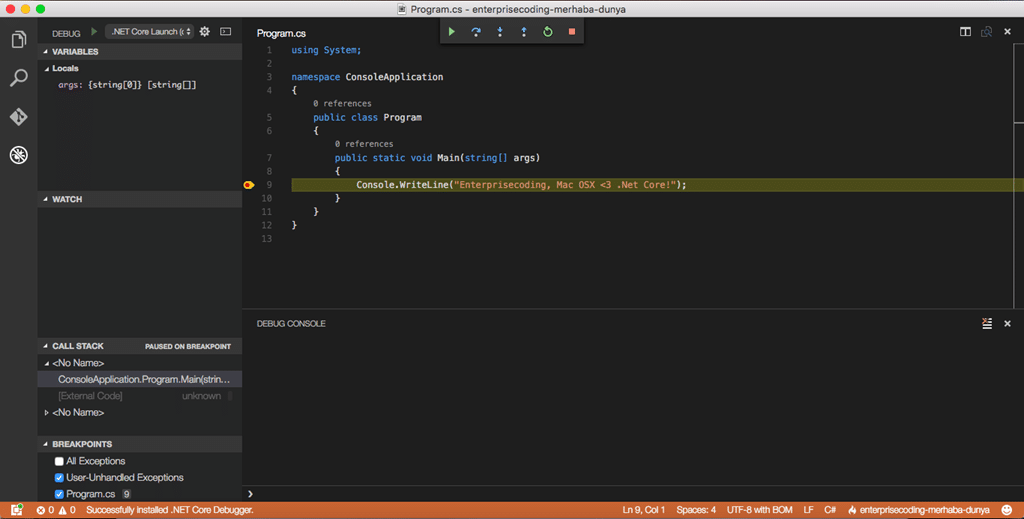1024x519 pixels.
Task: Stop debugging with red square
Action: coord(572,31)
